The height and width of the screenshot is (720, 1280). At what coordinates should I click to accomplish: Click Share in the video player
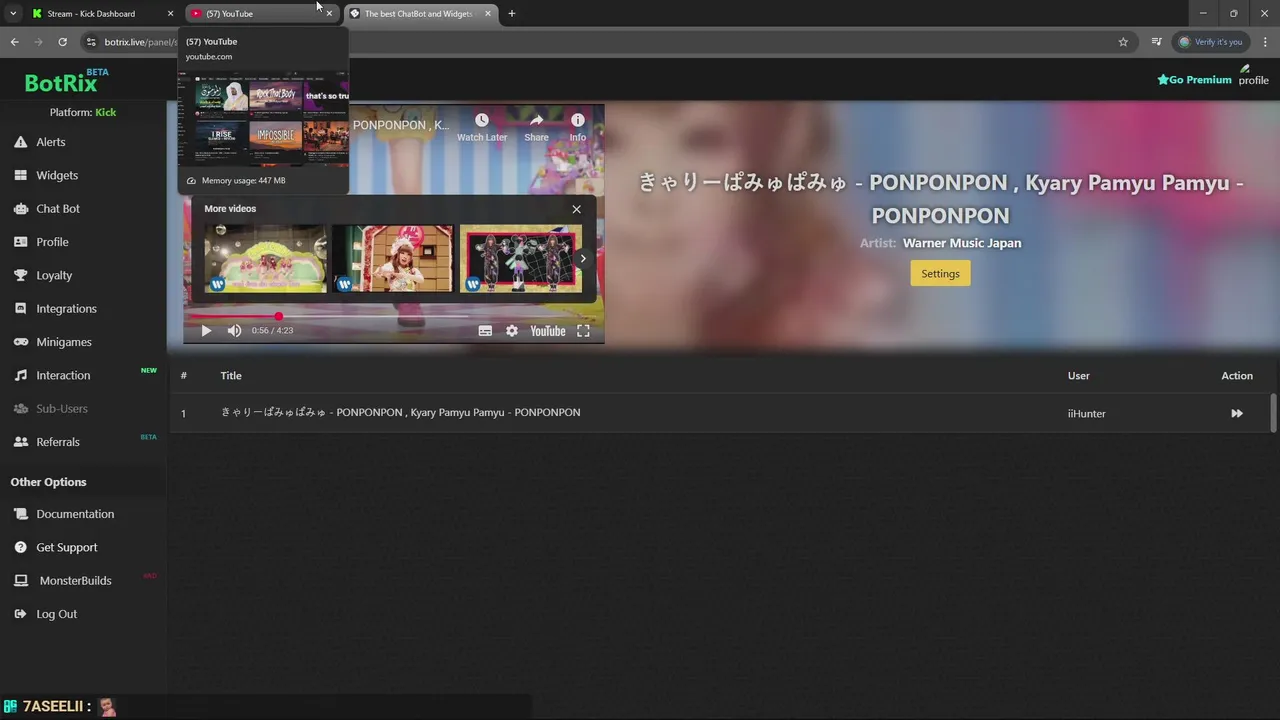coord(536,127)
